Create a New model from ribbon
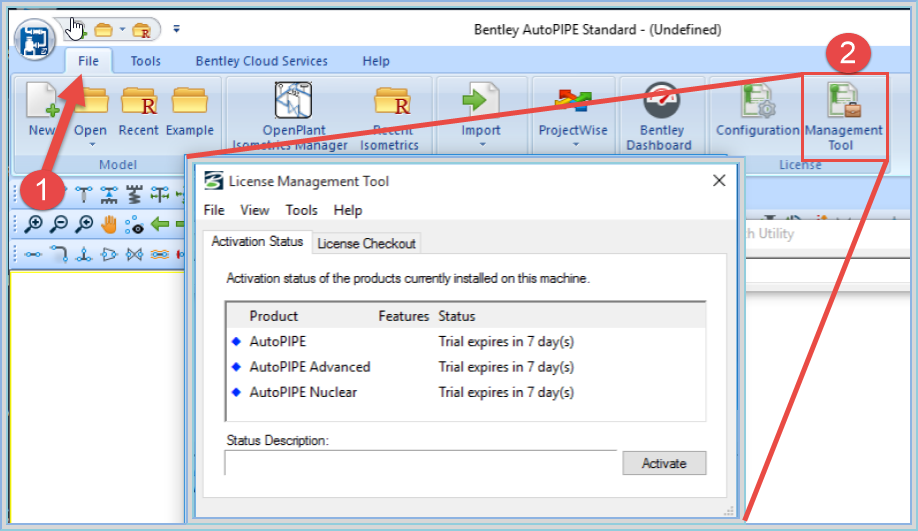 pos(42,110)
